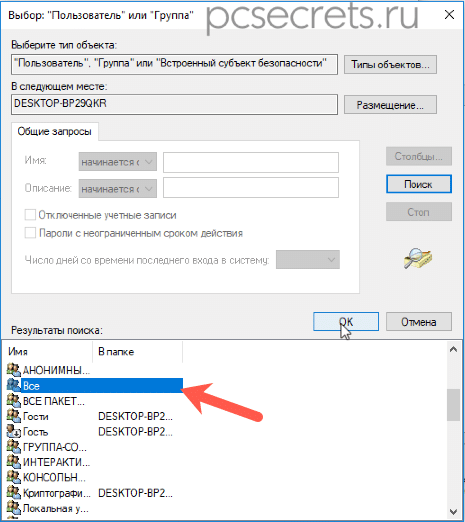Click the magnifying glass search icon
465x522 pixels.
[418, 258]
